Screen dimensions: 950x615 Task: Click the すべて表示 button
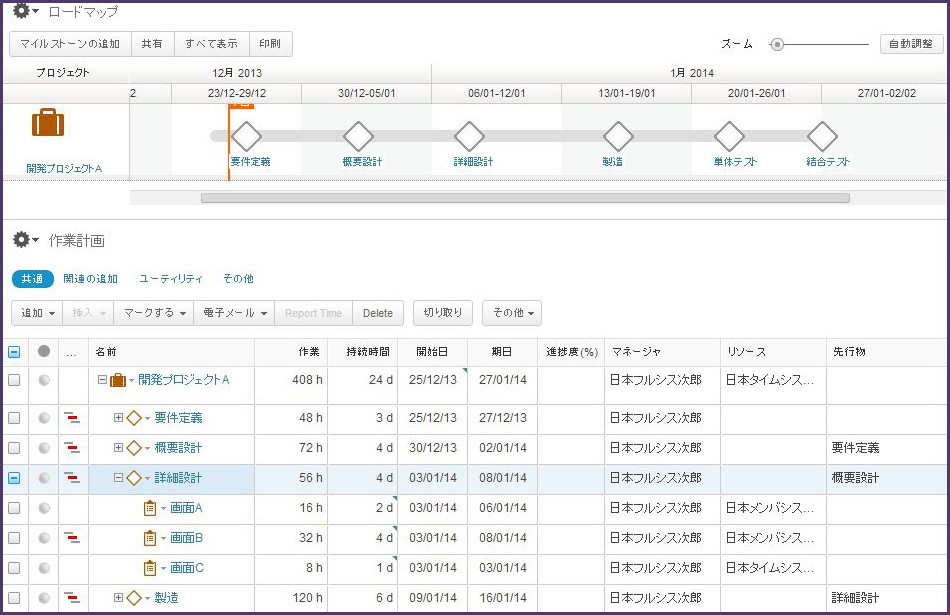coord(212,44)
